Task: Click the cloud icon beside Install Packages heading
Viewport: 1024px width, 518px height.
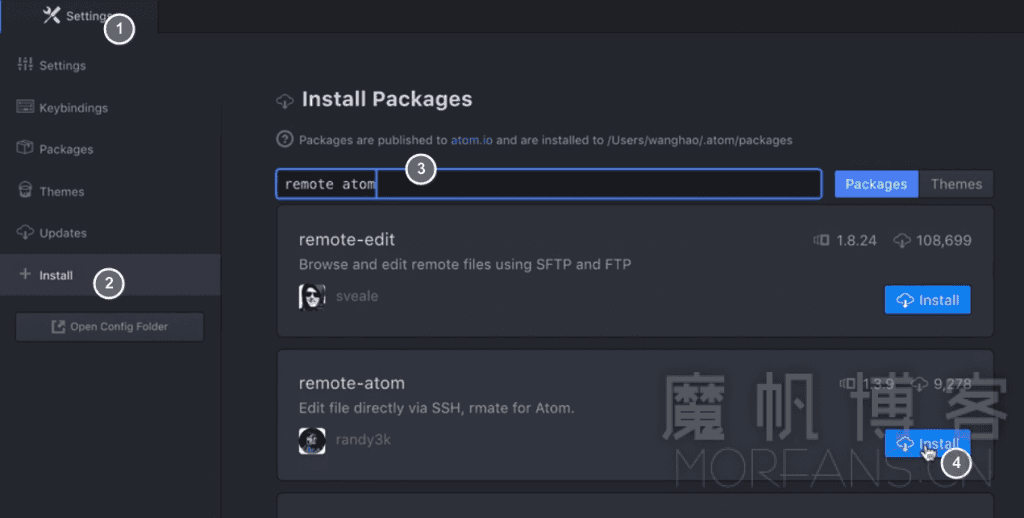Action: pos(285,101)
